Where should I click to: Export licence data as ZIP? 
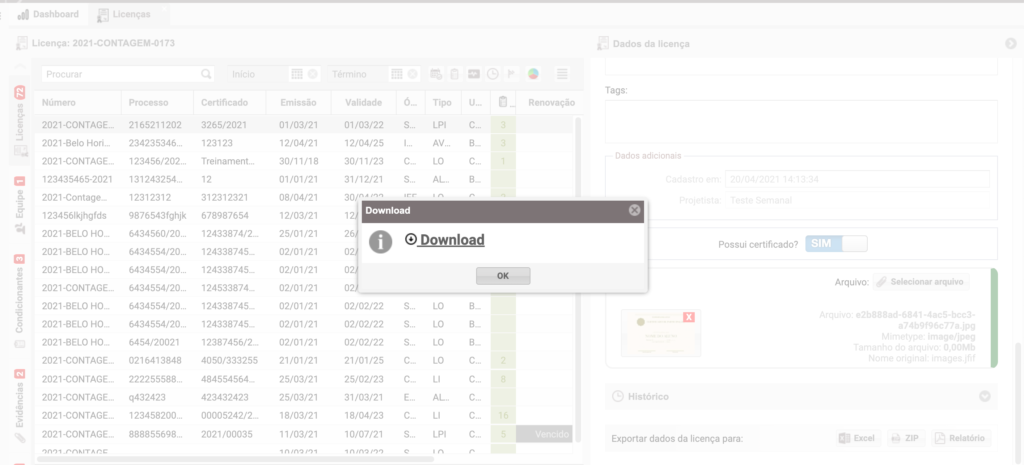pos(905,438)
